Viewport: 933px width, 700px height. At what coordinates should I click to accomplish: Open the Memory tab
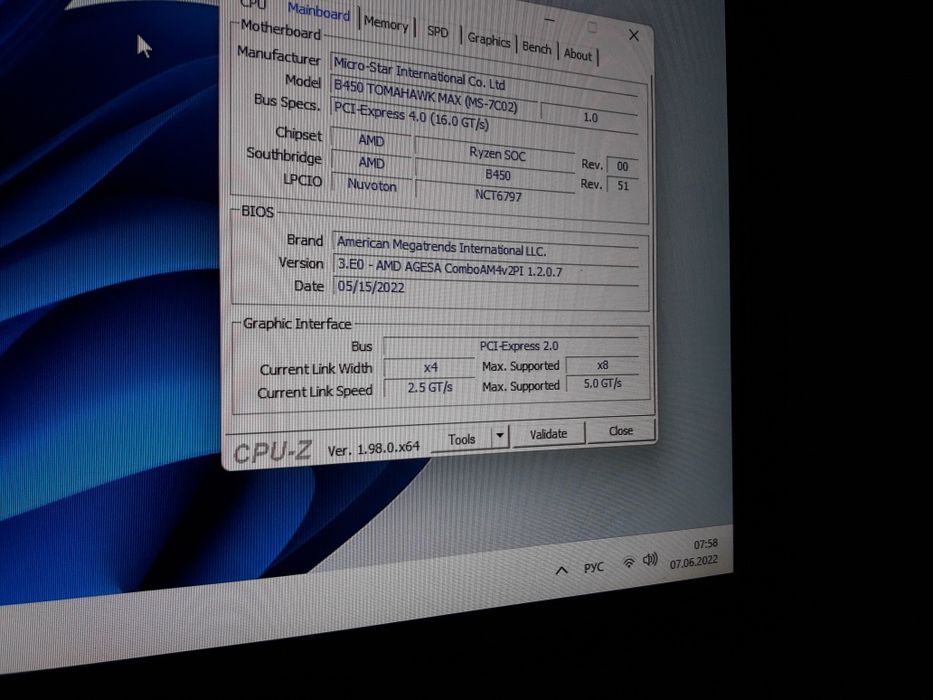pyautogui.click(x=386, y=24)
